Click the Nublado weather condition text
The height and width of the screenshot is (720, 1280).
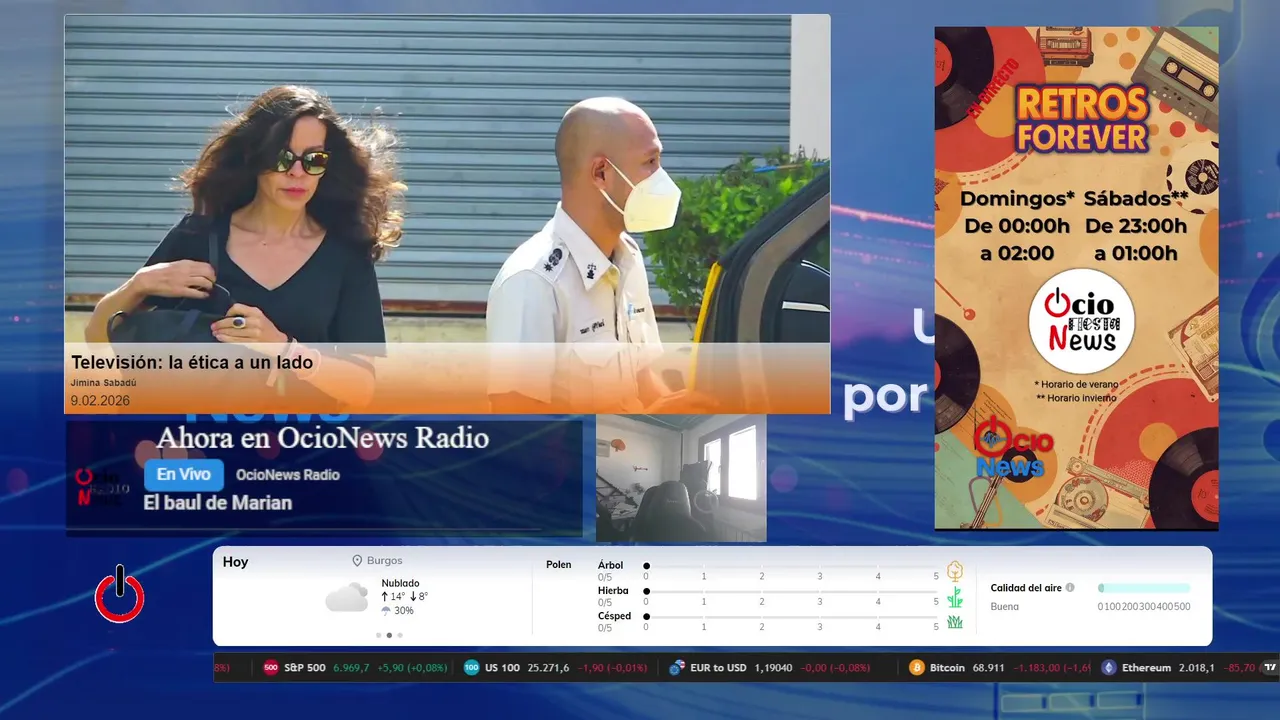[x=400, y=583]
